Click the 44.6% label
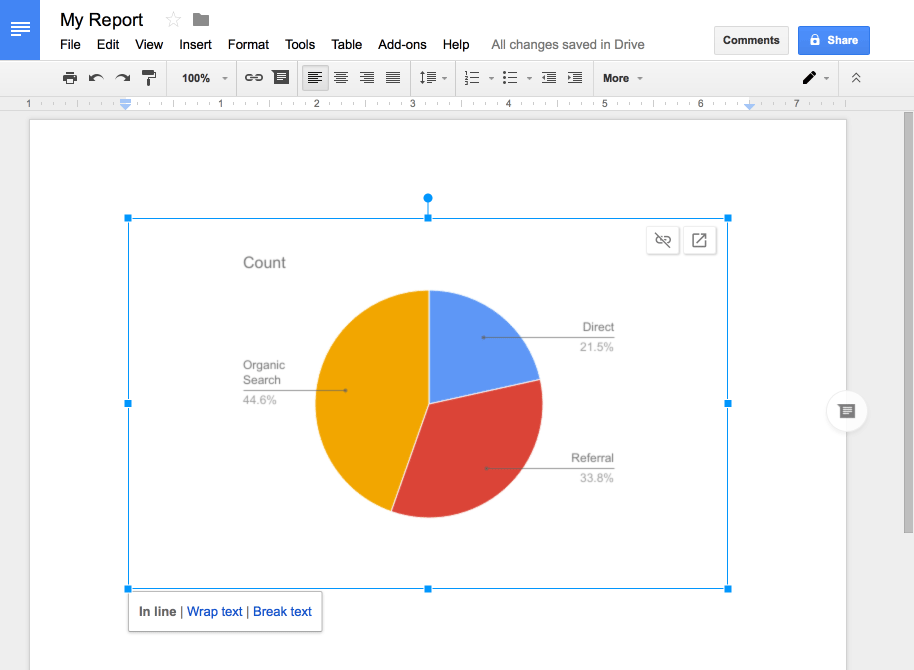The width and height of the screenshot is (914, 670). [x=259, y=399]
